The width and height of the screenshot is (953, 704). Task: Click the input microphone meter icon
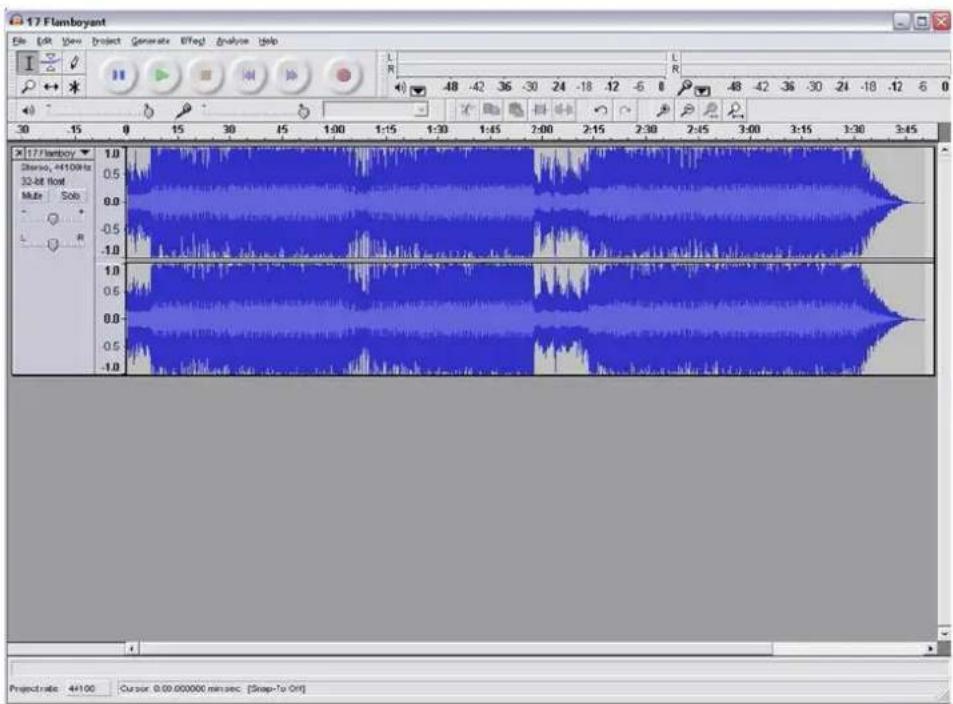685,88
